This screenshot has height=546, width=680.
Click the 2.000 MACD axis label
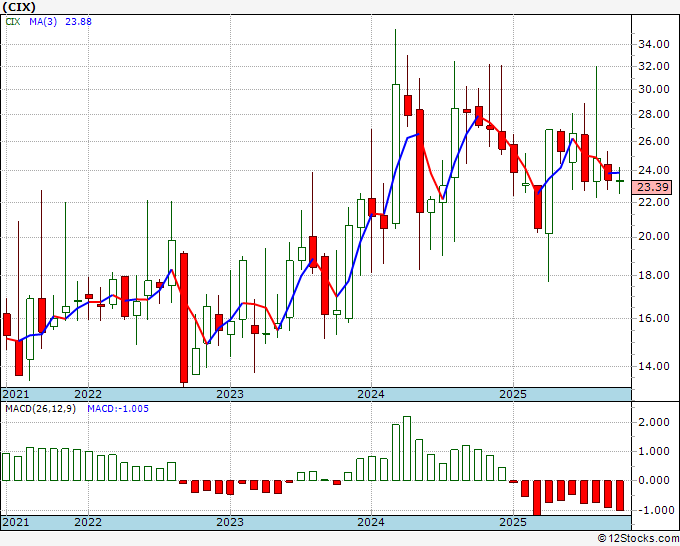tap(654, 423)
